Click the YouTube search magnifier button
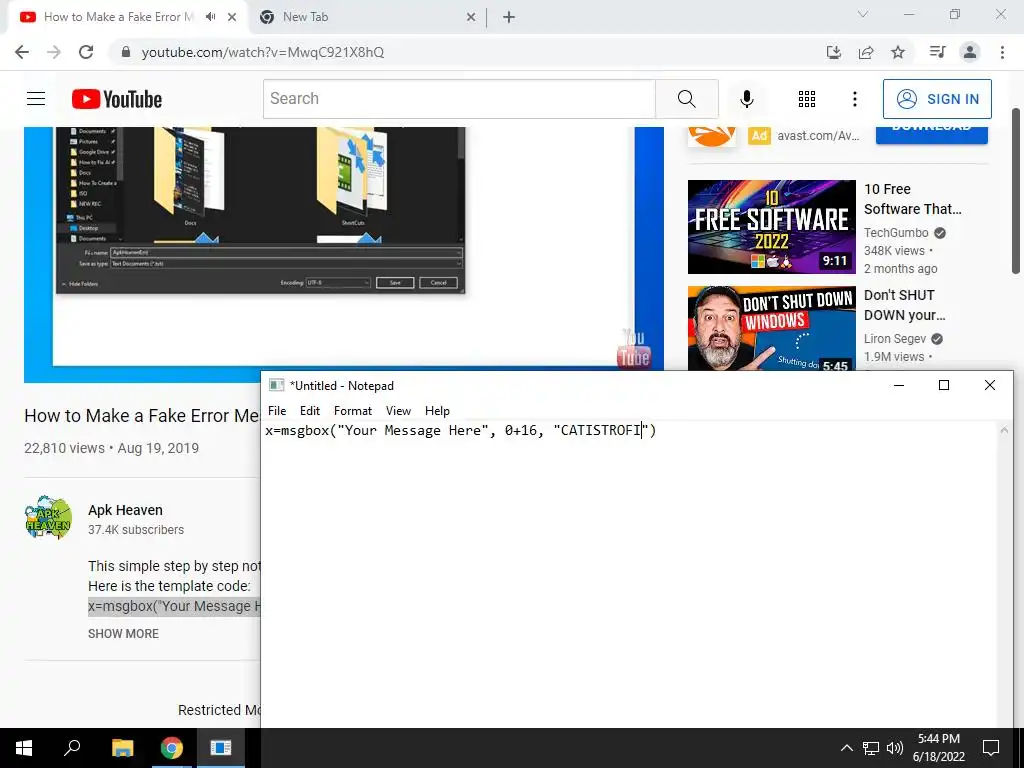This screenshot has width=1024, height=768. pyautogui.click(x=686, y=99)
